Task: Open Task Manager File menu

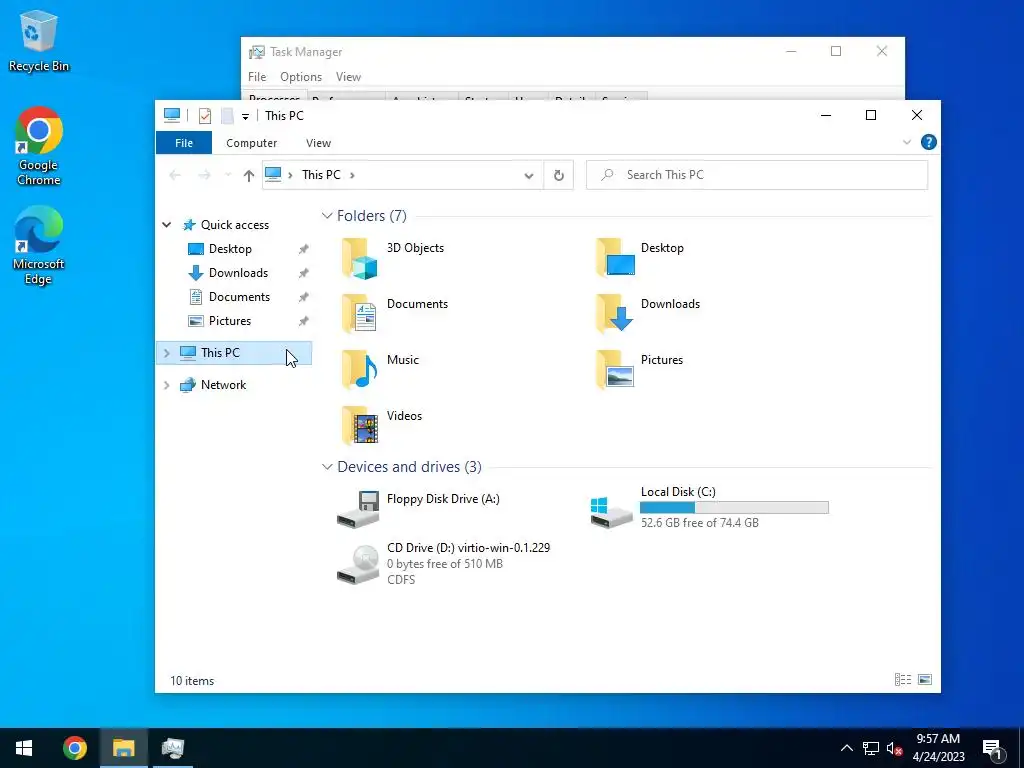Action: pos(257,77)
